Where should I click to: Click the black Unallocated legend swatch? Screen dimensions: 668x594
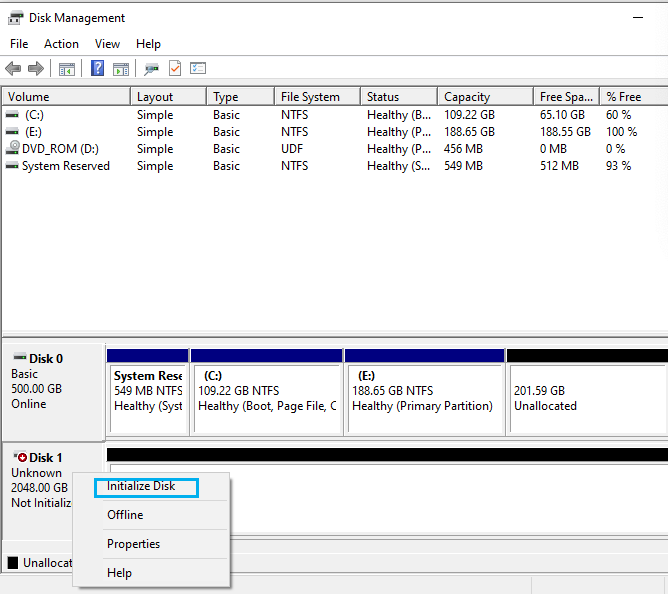(x=13, y=563)
